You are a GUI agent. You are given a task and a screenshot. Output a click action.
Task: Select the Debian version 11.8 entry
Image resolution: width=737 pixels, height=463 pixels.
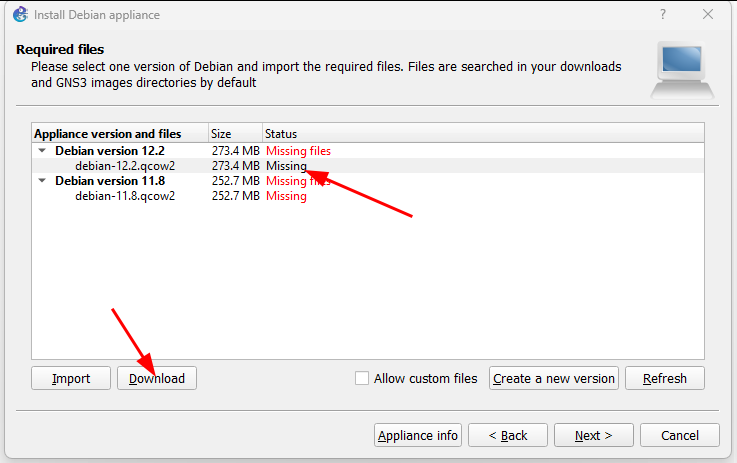(x=110, y=181)
